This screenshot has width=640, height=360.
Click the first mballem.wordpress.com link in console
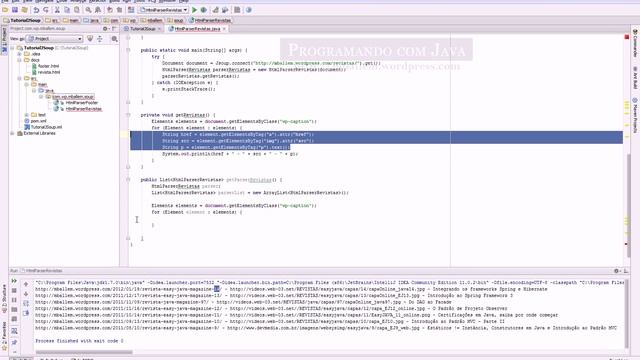point(129,289)
